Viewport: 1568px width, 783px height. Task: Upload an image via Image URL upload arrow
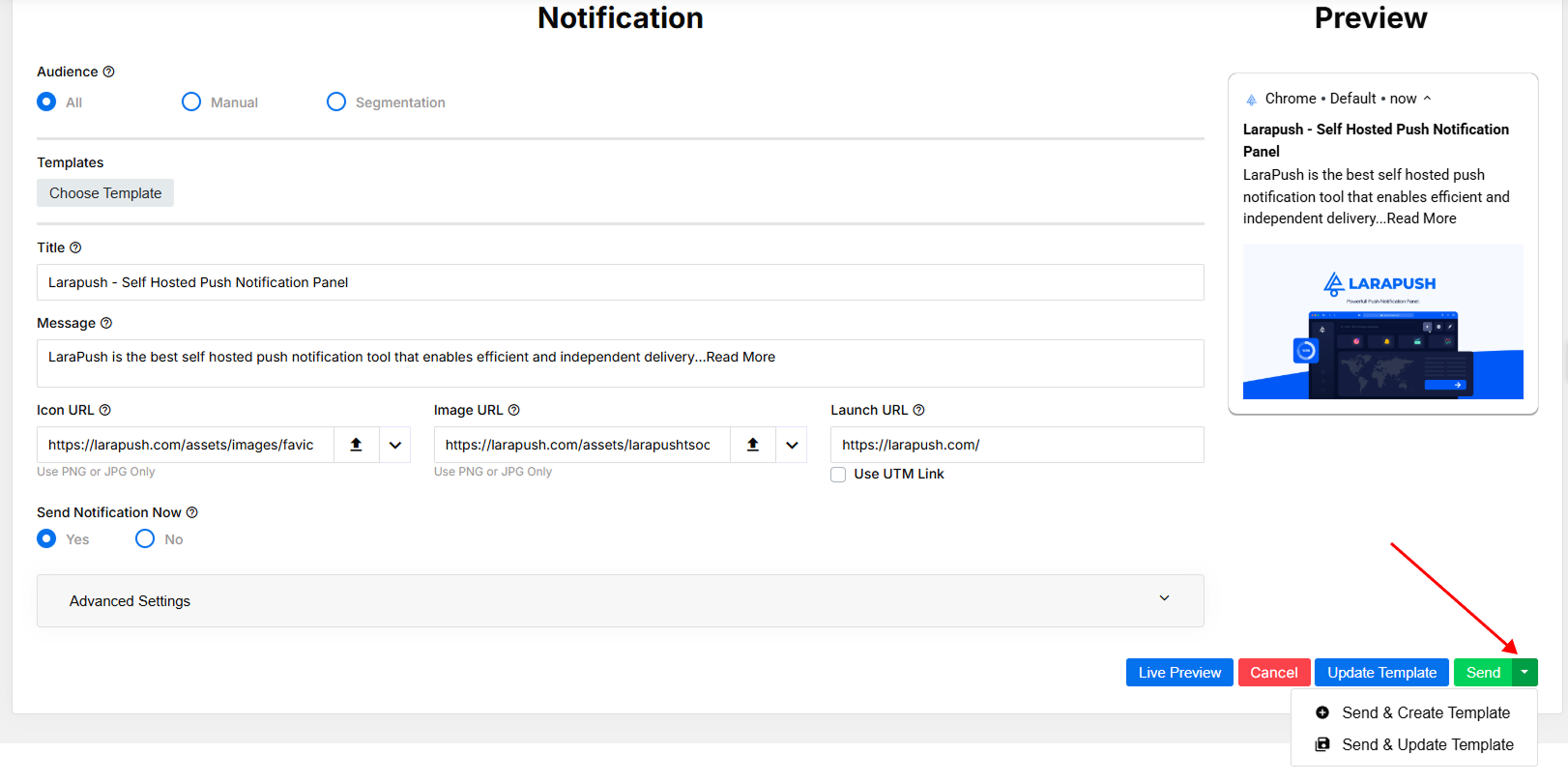pyautogui.click(x=753, y=445)
